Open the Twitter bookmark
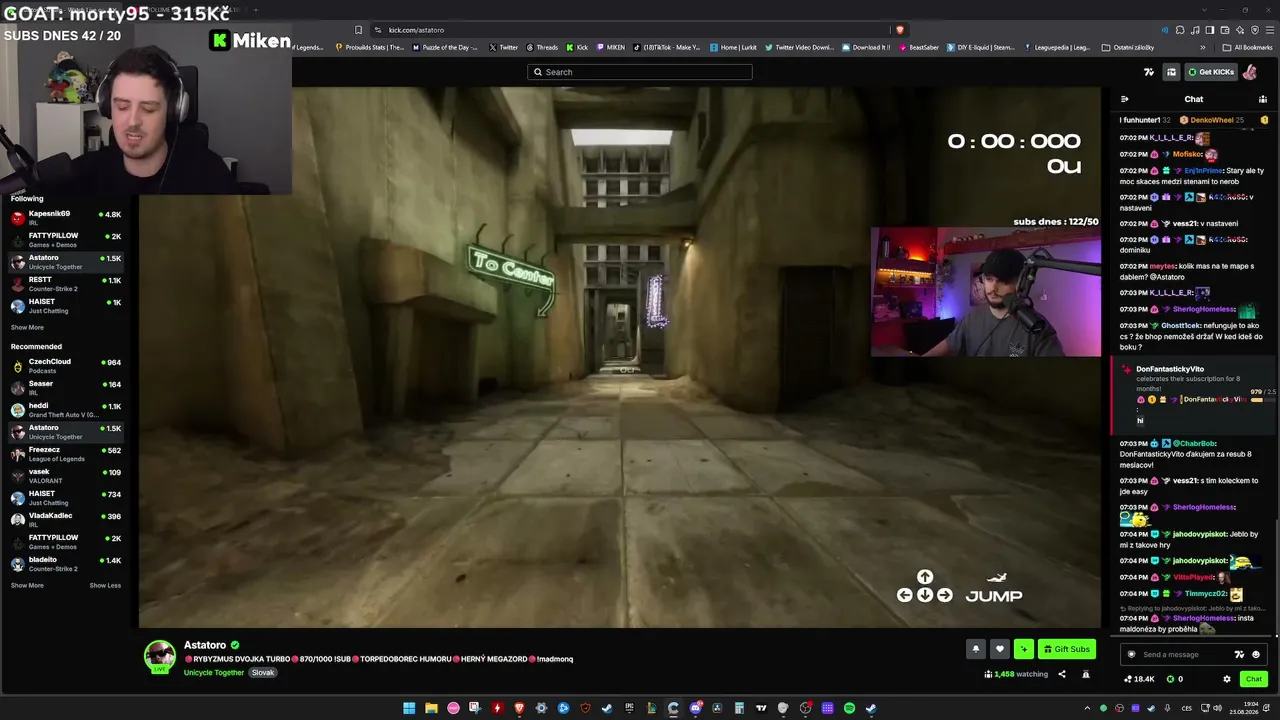 [x=504, y=47]
